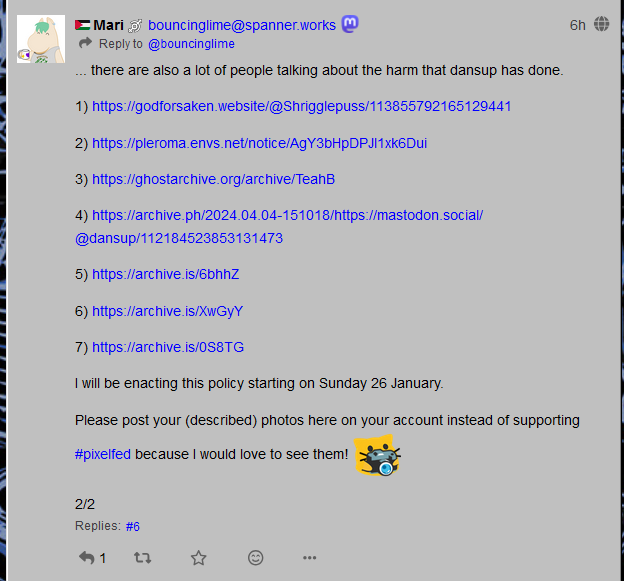Open the archive.is/0S8TG link
Image resolution: width=624 pixels, height=581 pixels.
click(x=168, y=347)
